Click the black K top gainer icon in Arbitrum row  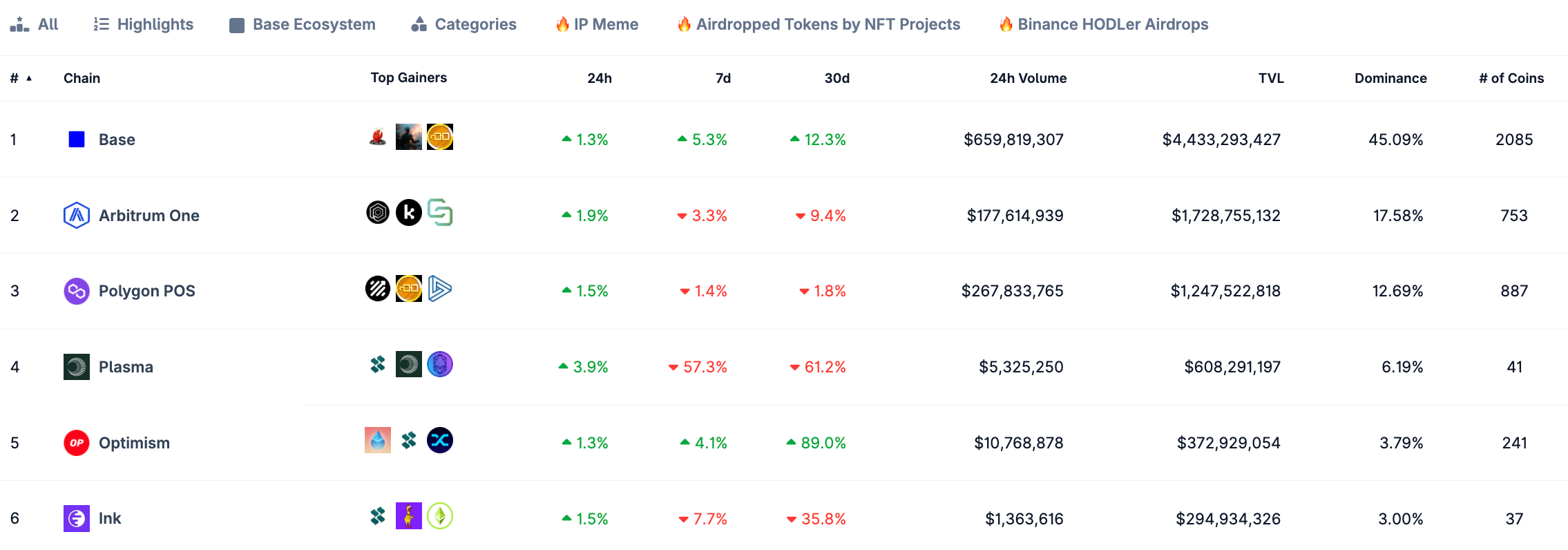click(409, 213)
